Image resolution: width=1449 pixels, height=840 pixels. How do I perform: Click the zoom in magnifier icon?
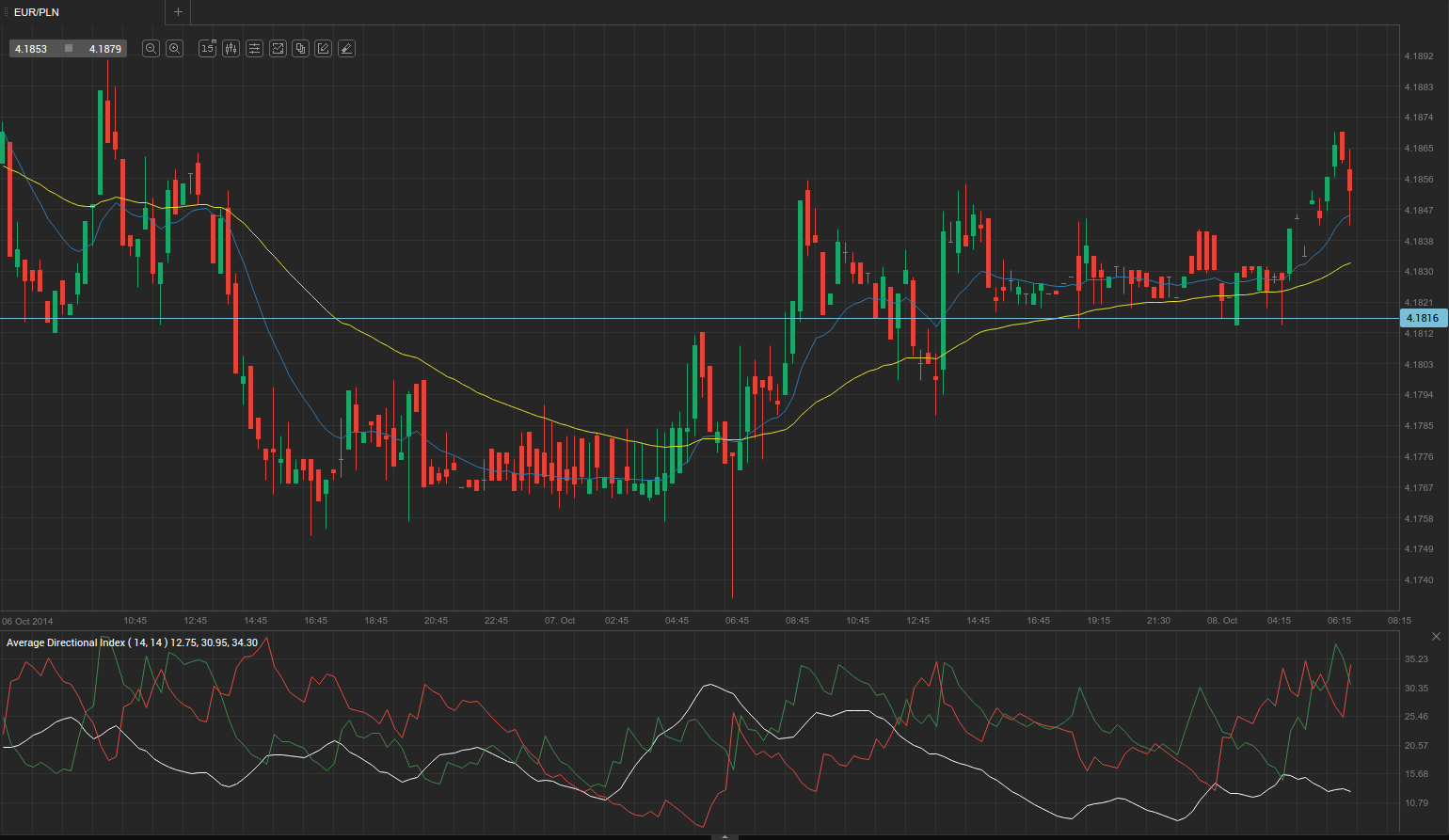tap(174, 49)
